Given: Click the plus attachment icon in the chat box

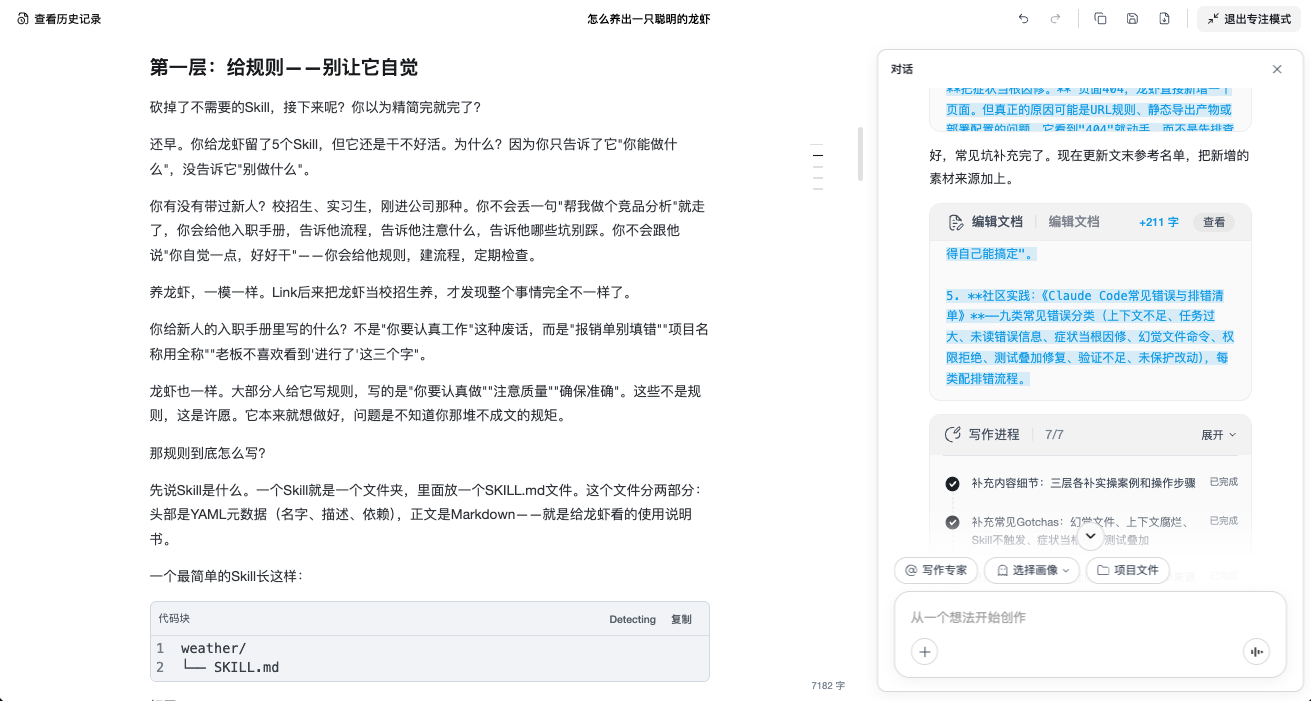Looking at the screenshot, I should (x=925, y=652).
